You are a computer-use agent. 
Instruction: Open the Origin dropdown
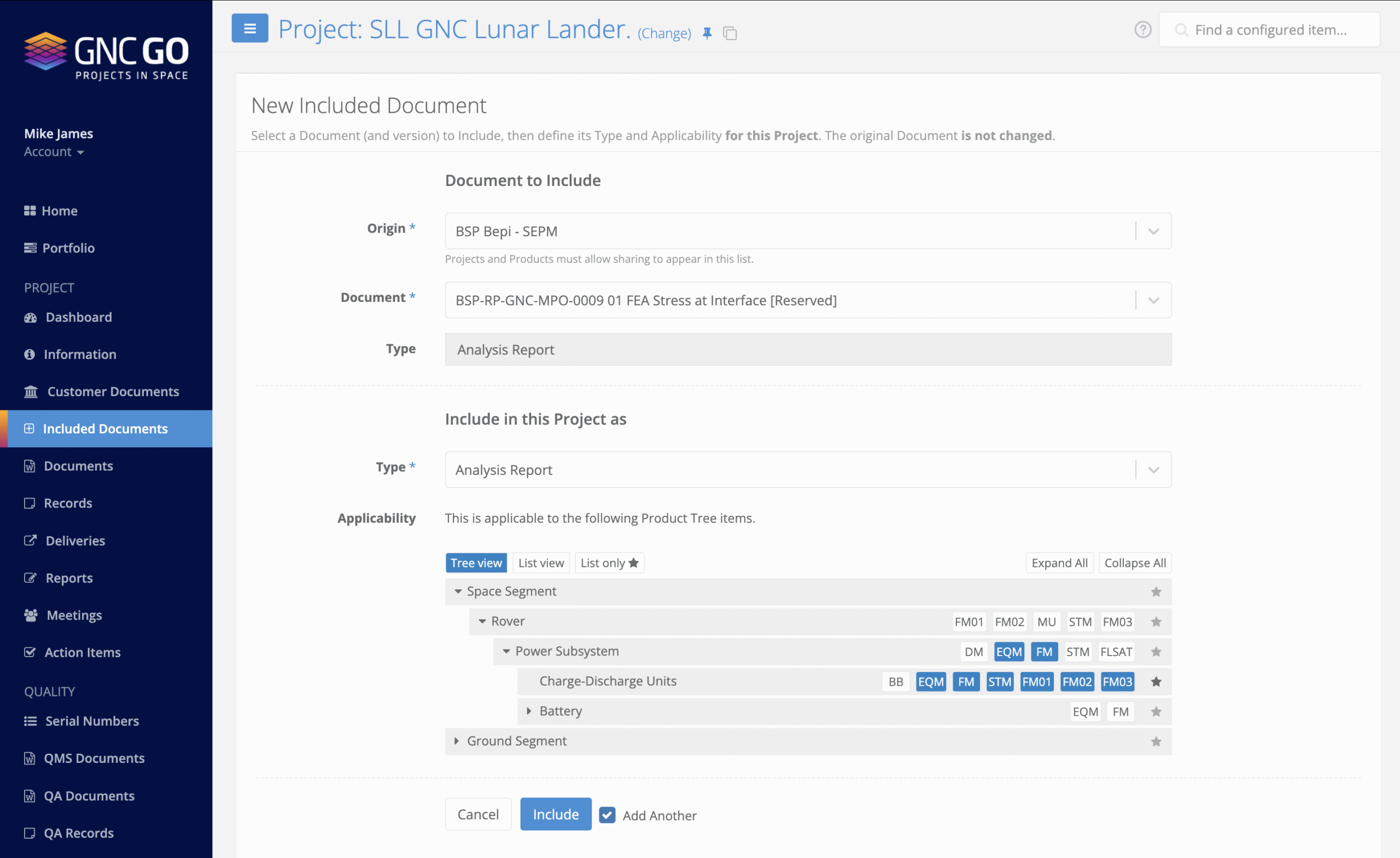[x=807, y=231]
